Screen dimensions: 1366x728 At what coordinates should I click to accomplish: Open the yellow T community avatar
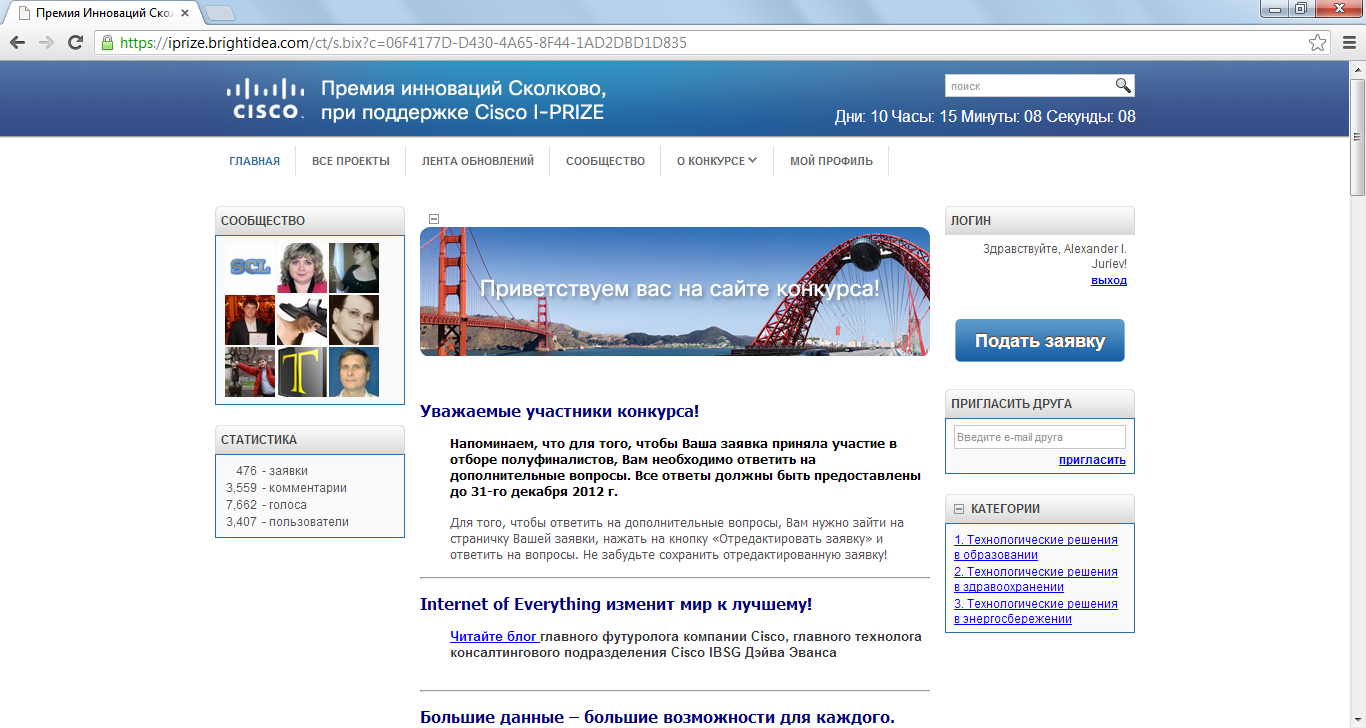click(x=302, y=372)
